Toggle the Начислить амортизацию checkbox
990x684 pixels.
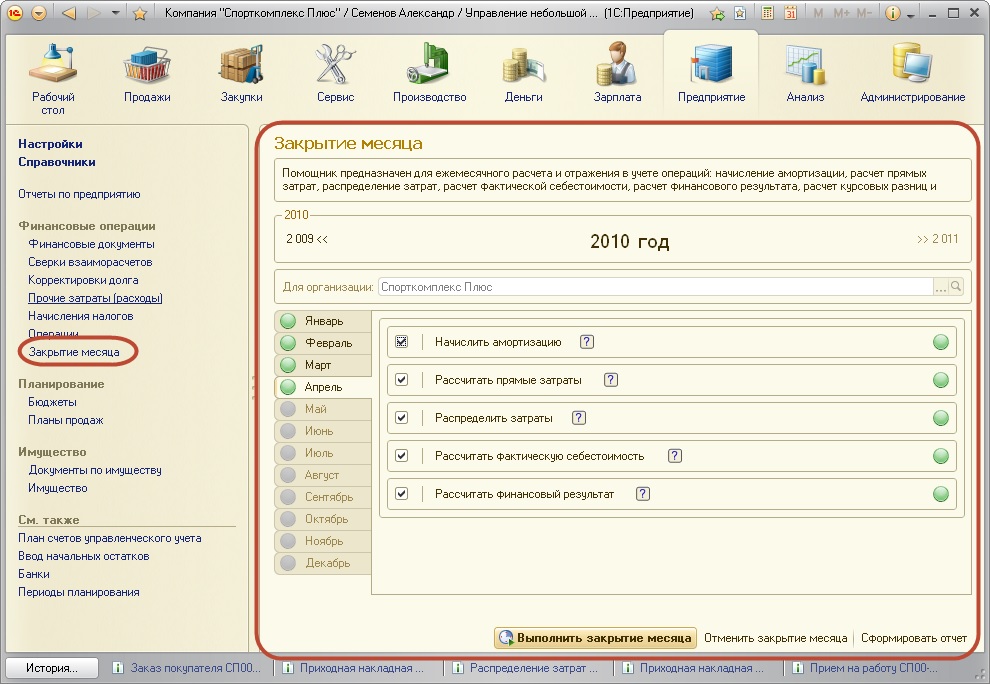pyautogui.click(x=402, y=342)
